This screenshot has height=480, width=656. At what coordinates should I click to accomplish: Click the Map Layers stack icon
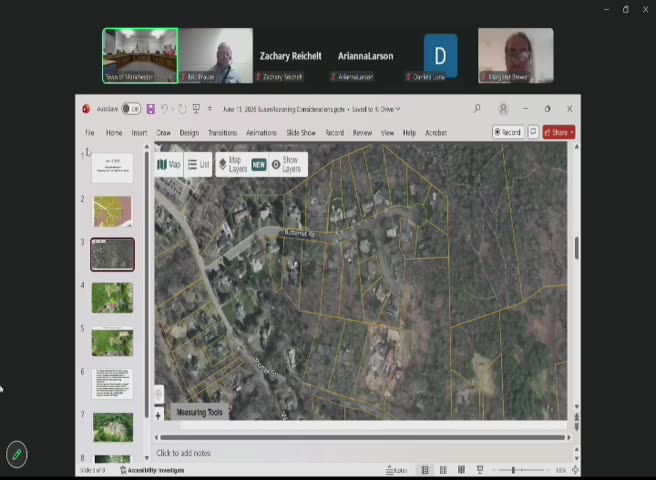click(x=223, y=164)
